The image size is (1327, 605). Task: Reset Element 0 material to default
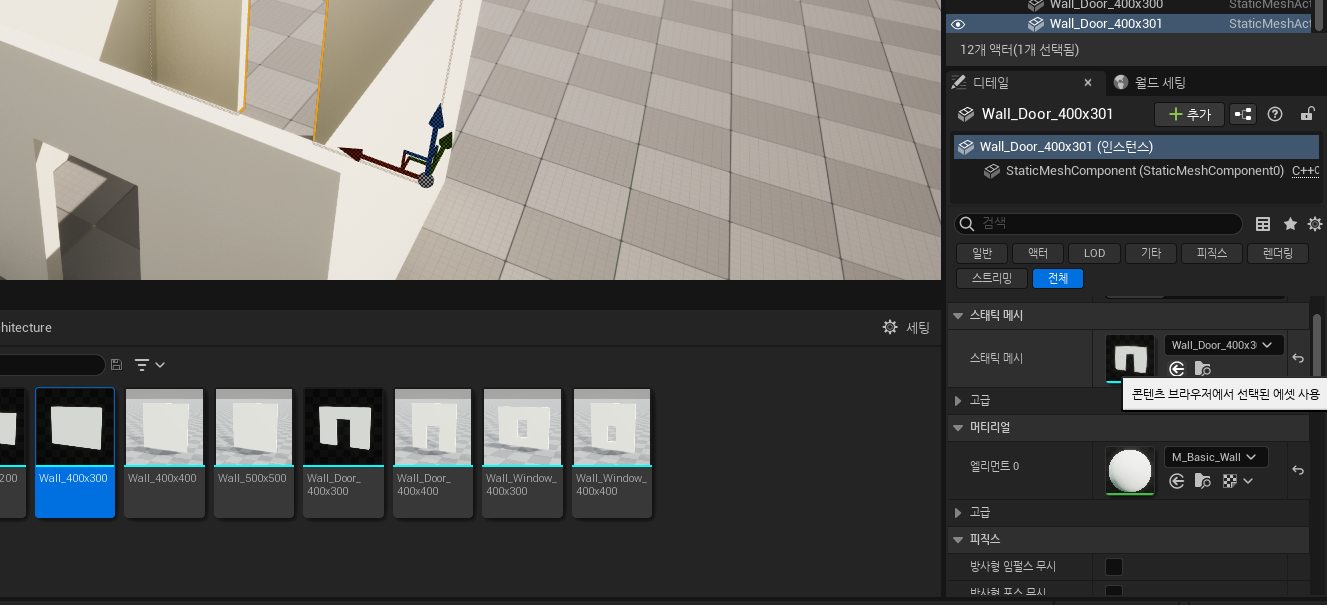click(1298, 470)
